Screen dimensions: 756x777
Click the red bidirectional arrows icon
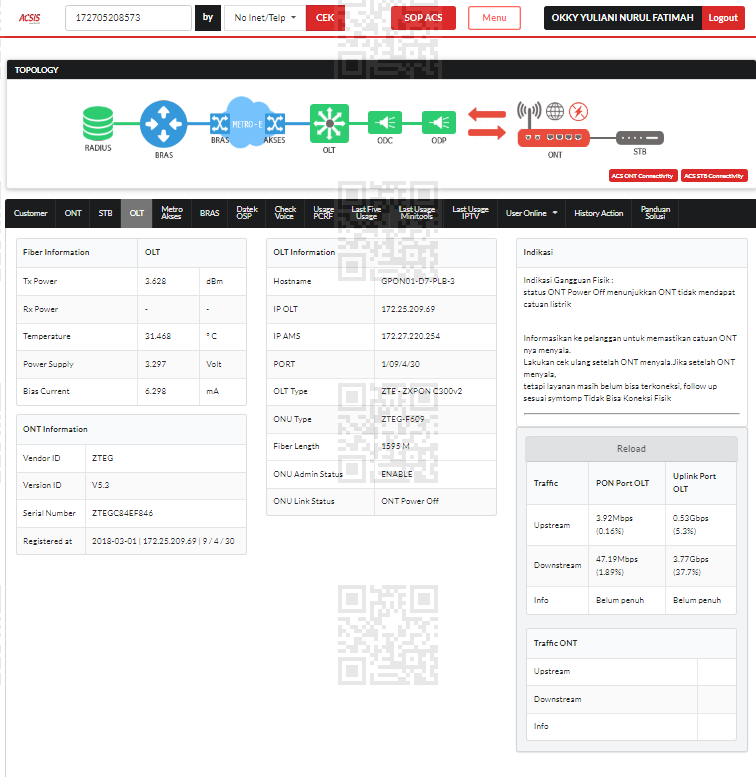click(487, 123)
